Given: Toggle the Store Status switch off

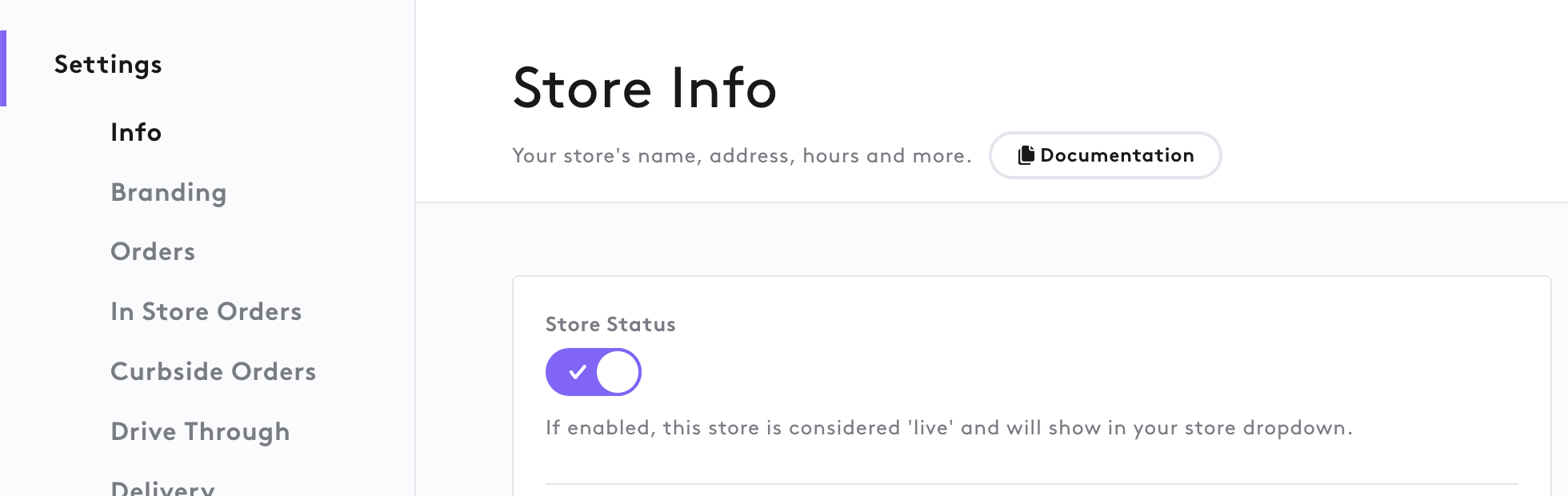Looking at the screenshot, I should 594,372.
